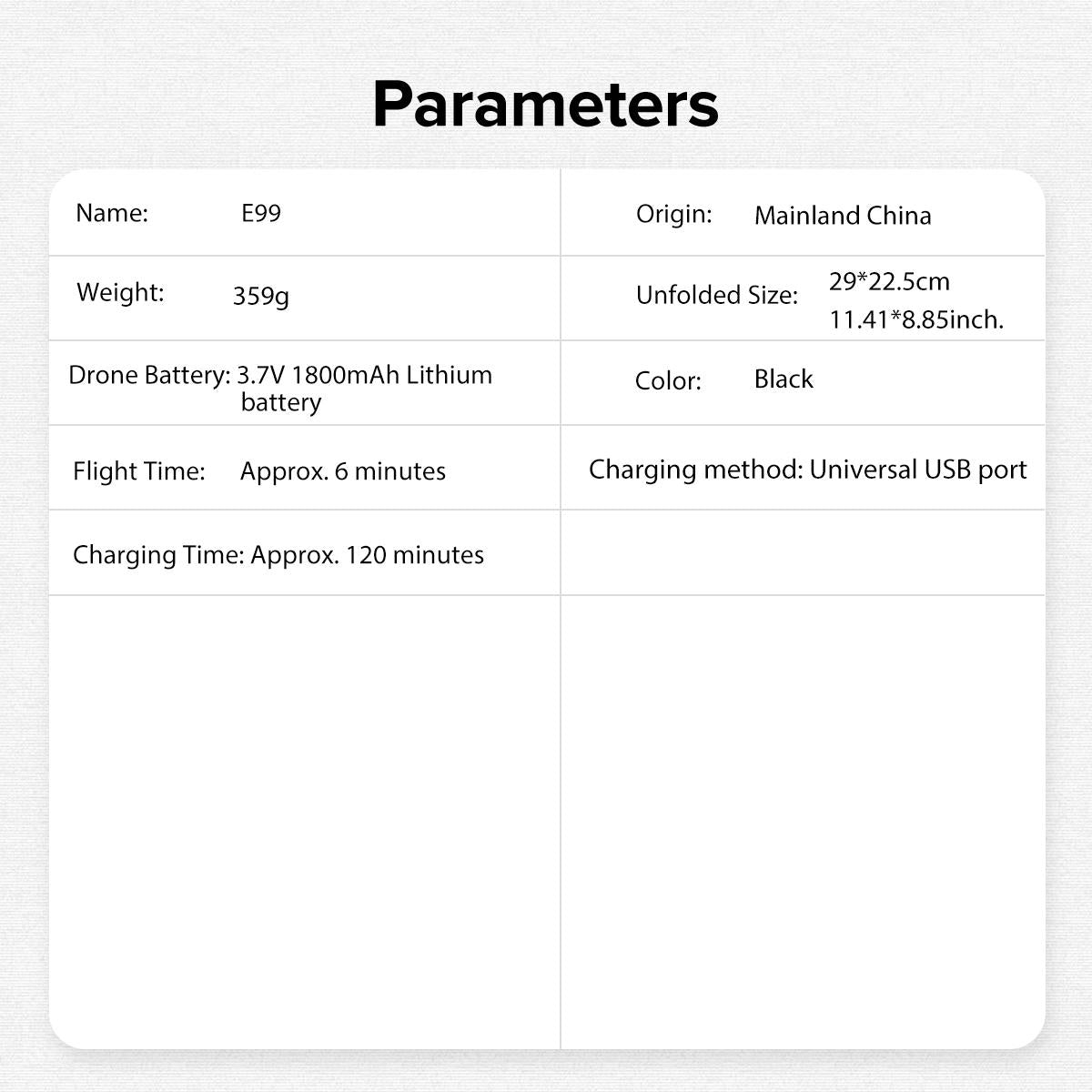Click the E99 name value

(261, 213)
